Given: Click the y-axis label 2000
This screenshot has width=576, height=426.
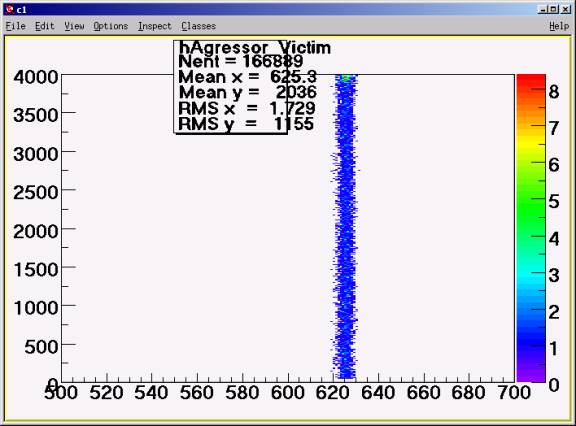Looking at the screenshot, I should click(36, 232).
